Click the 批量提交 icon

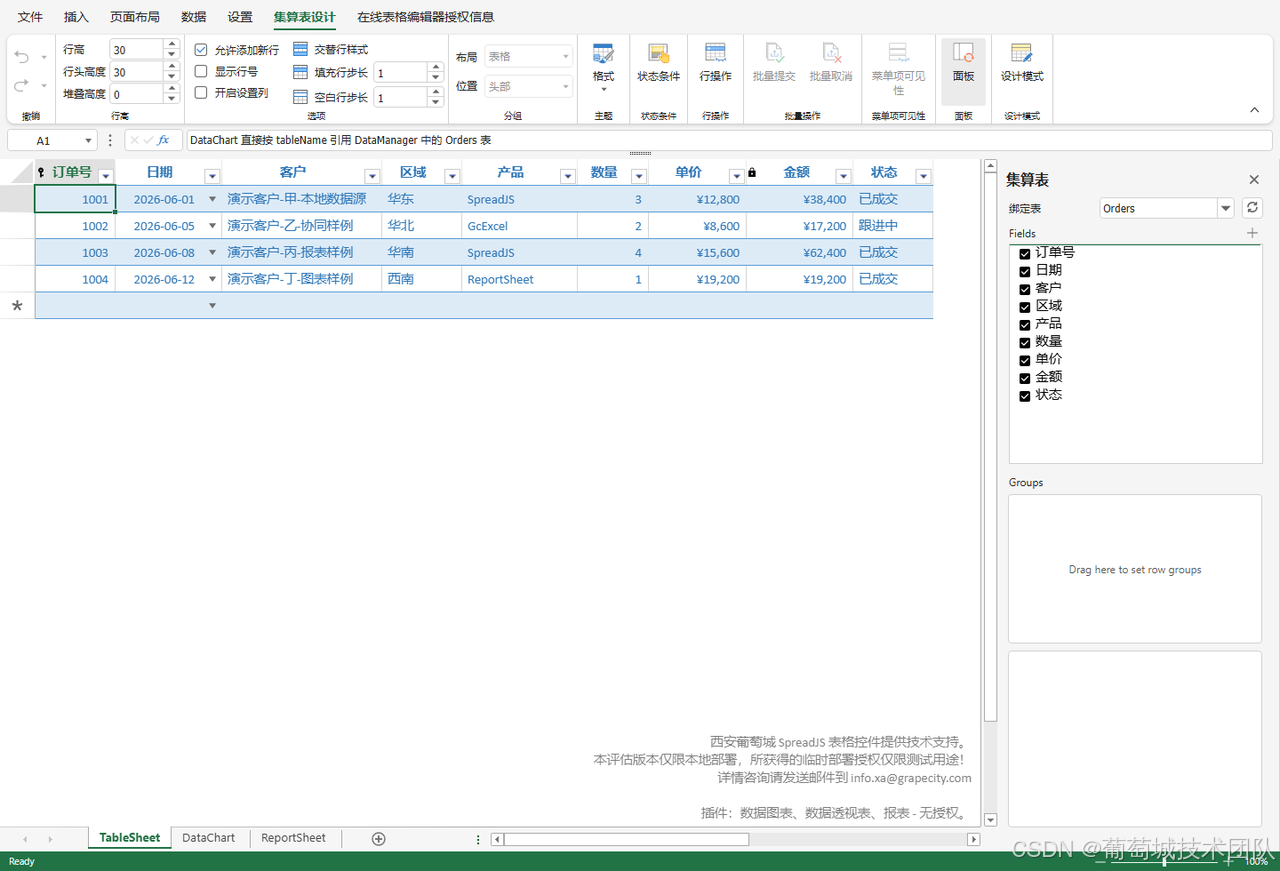774,54
